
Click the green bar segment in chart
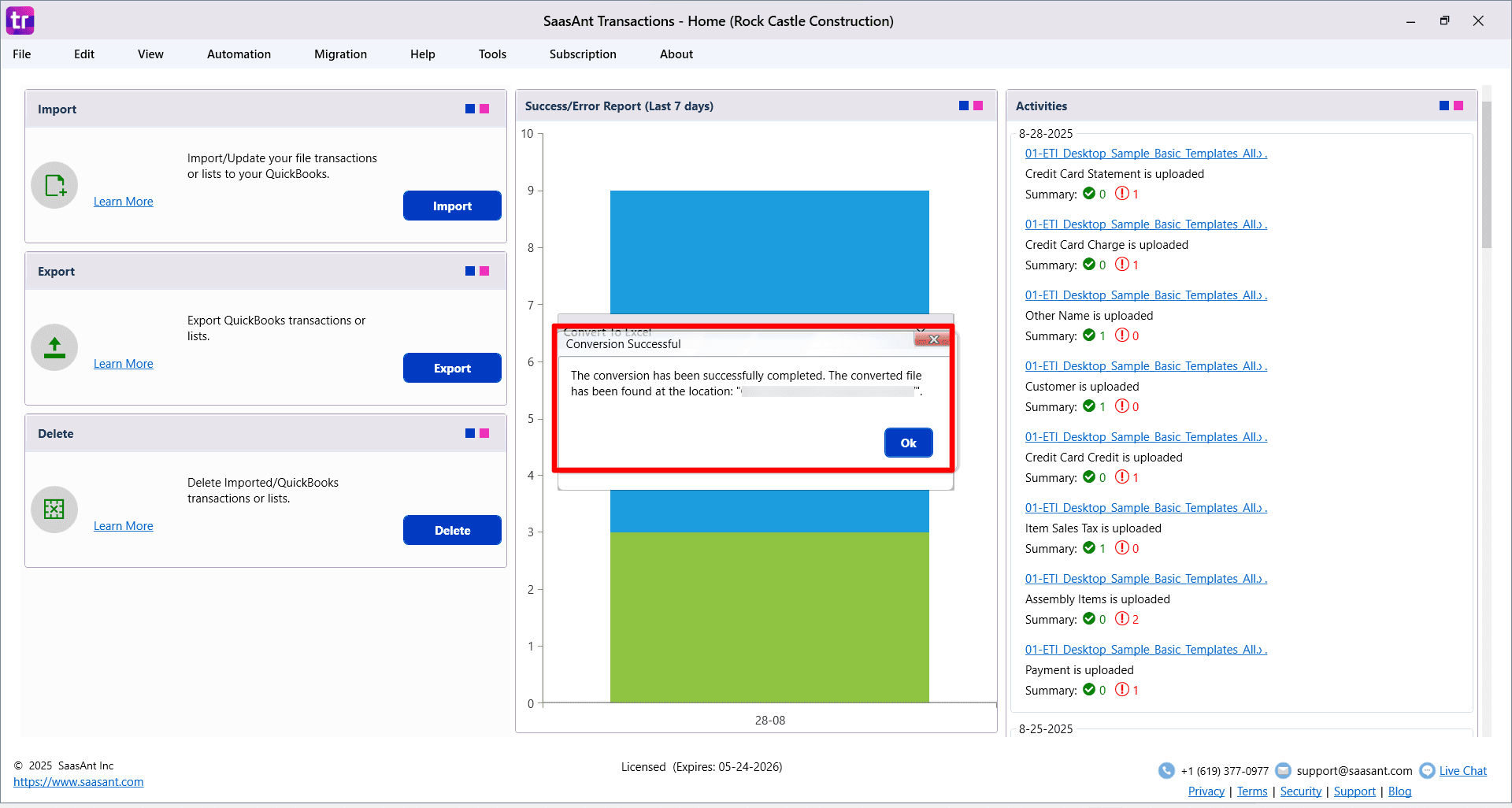[x=769, y=617]
